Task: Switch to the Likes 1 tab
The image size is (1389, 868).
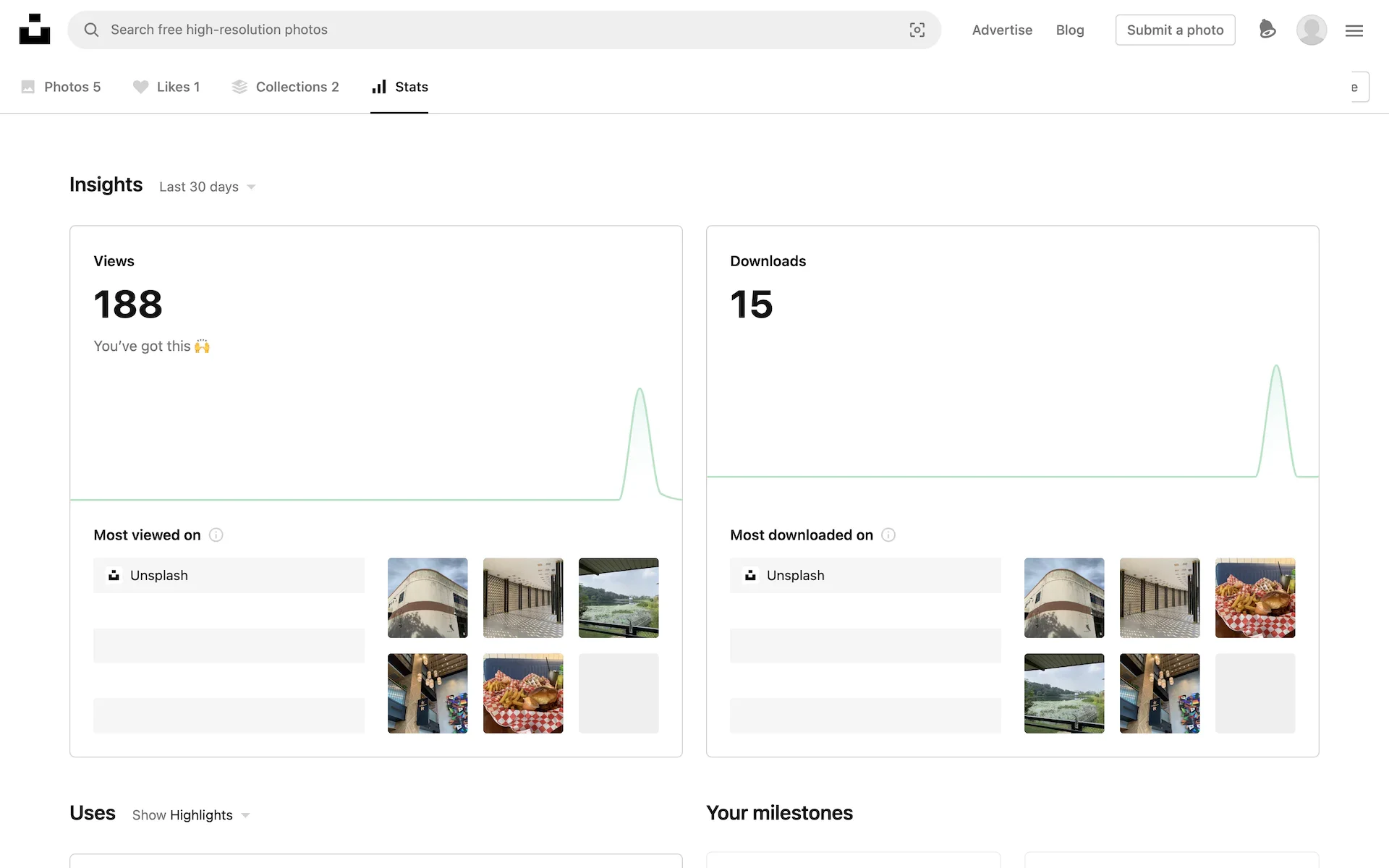Action: coord(166,87)
